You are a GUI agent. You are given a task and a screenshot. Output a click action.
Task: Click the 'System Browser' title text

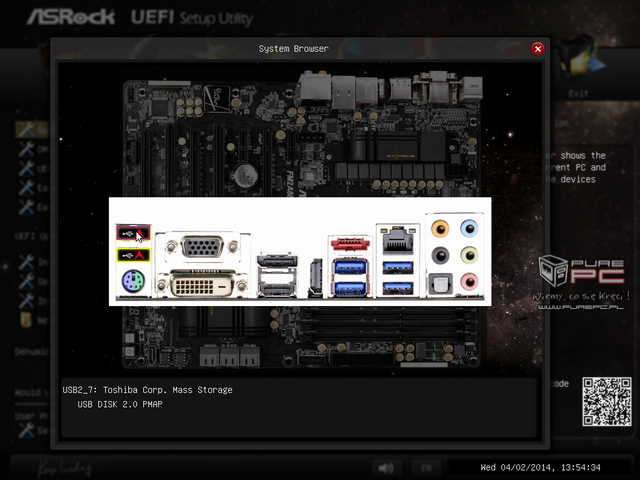point(293,49)
